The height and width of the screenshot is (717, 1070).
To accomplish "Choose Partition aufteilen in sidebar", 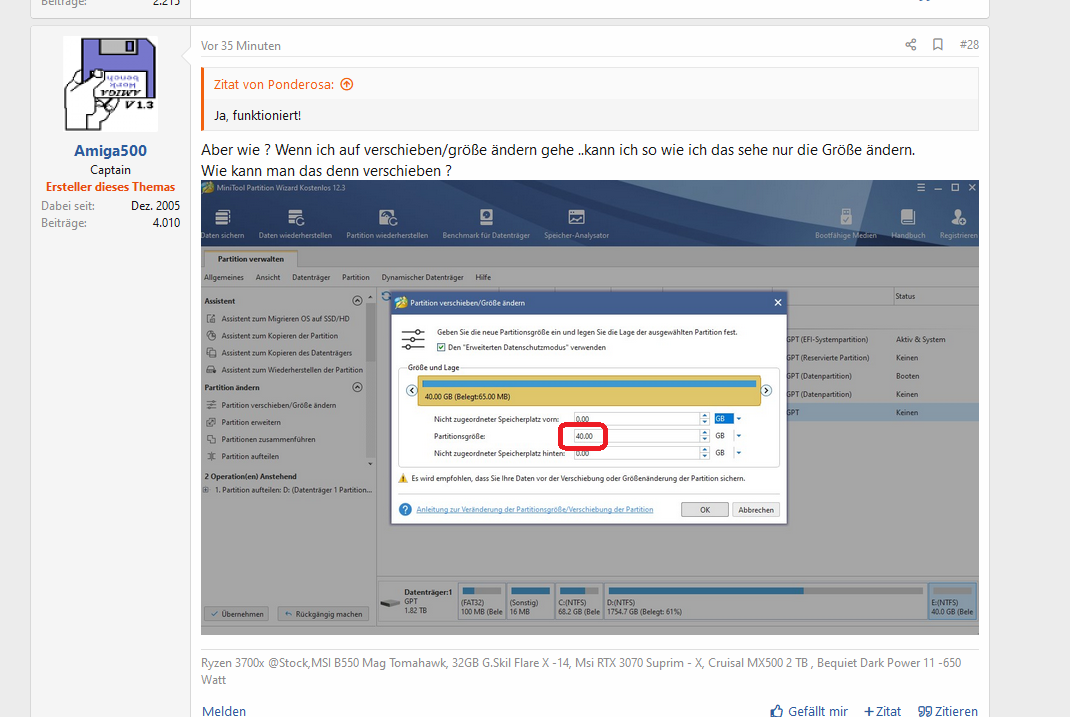I will pos(250,456).
